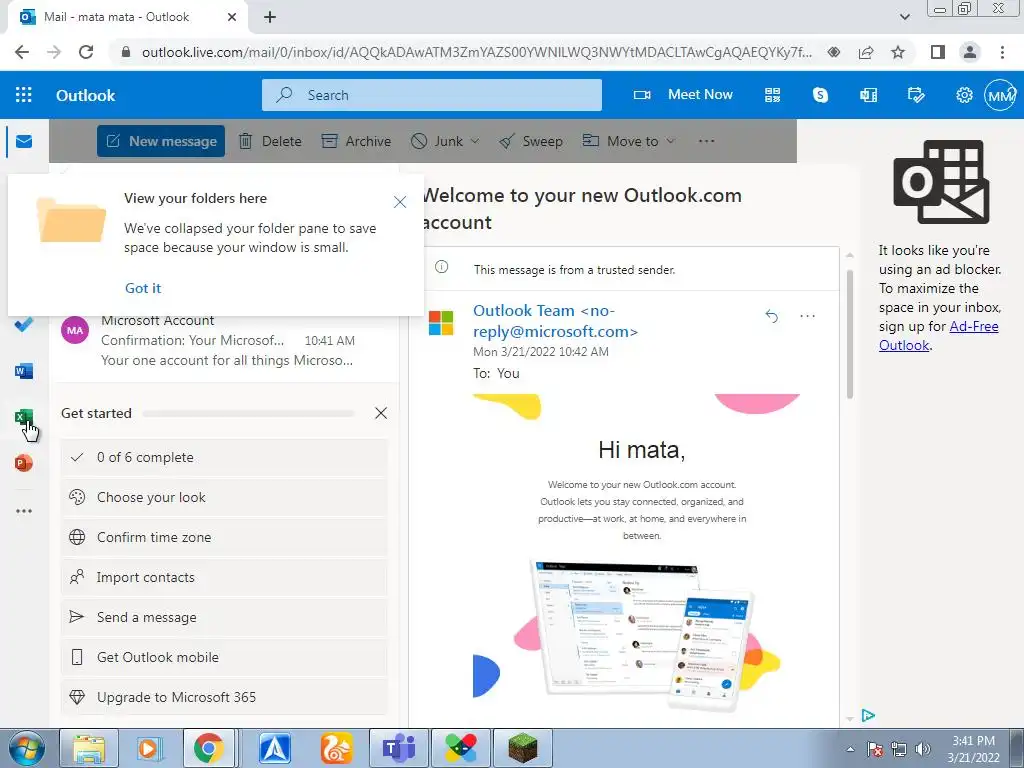Screen dimensions: 1024x768
Task: Click 0 of 6 complete row
Action: tap(224, 457)
